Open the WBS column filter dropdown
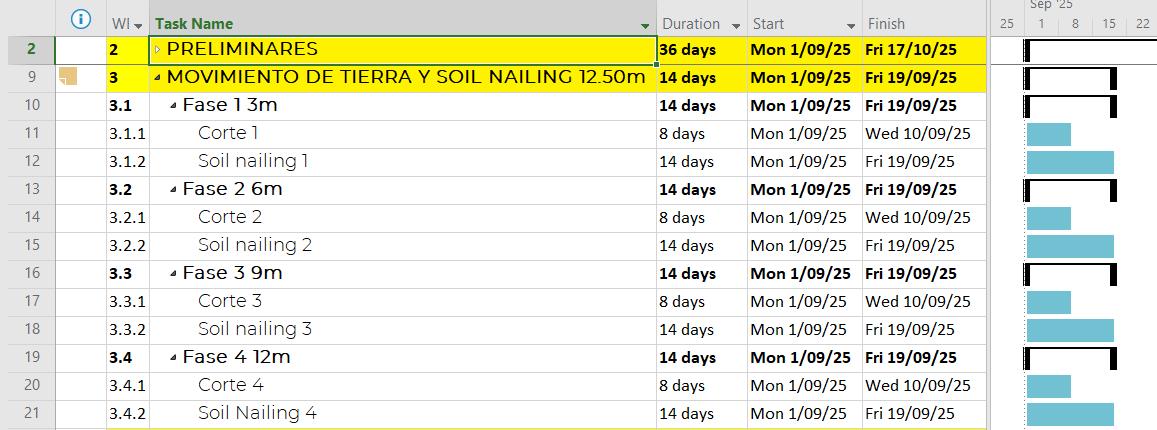The height and width of the screenshot is (430, 1157). tap(138, 26)
